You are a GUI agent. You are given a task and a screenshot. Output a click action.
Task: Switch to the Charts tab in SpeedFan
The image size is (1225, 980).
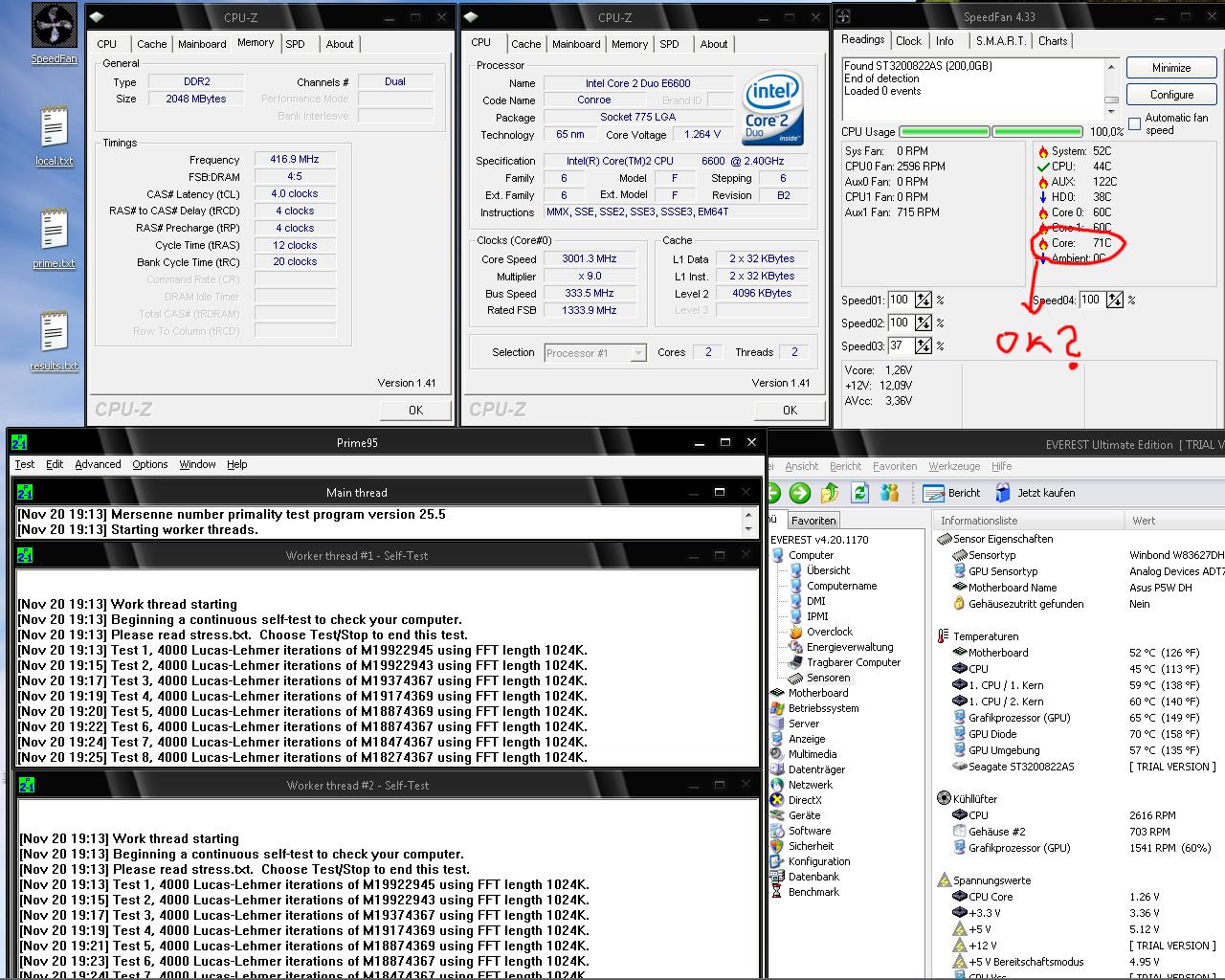(x=1053, y=41)
